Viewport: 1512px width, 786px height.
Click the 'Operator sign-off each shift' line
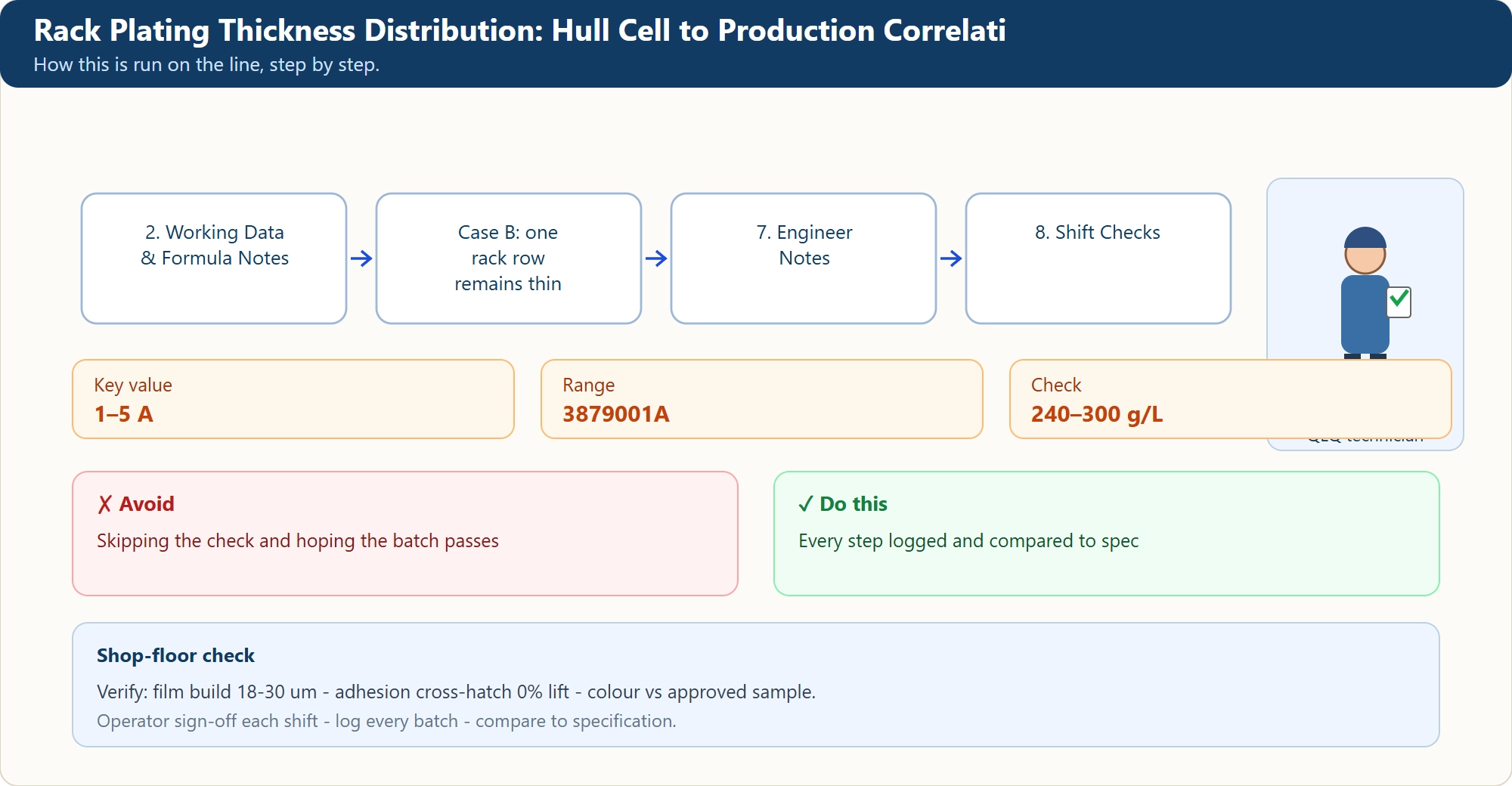coord(386,721)
